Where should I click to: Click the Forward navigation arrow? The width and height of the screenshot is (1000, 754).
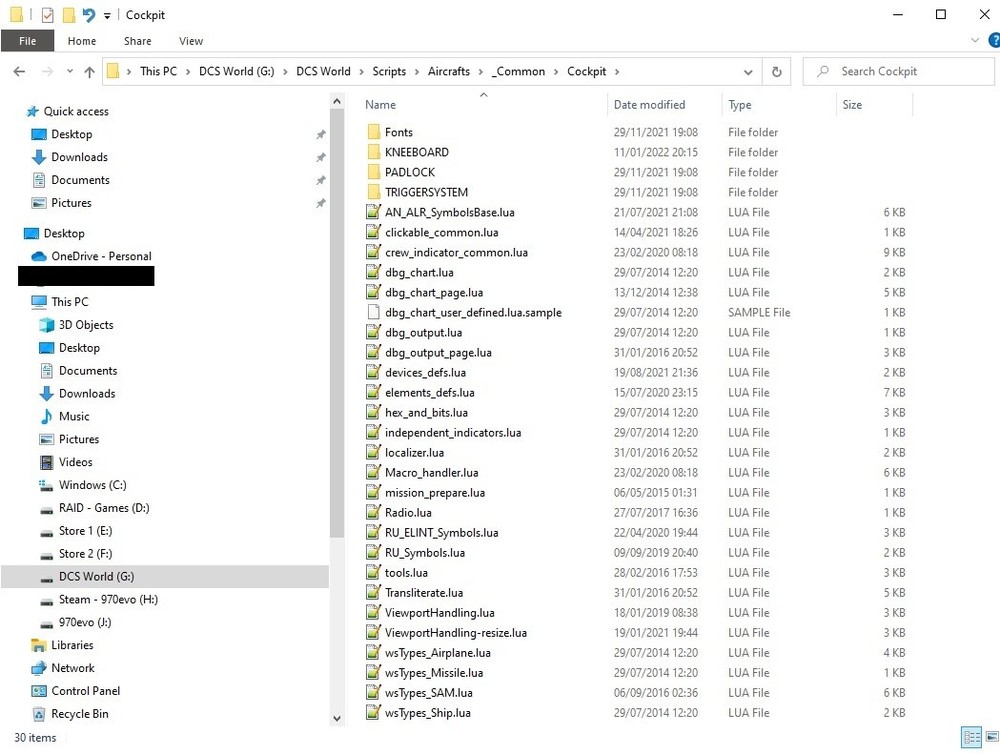[x=47, y=71]
